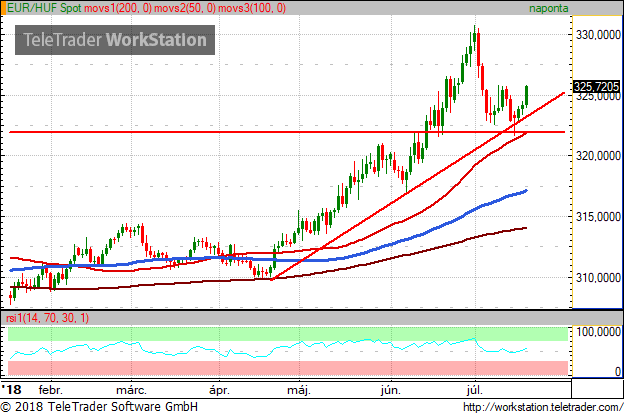
Task: Click the current price tag 325,7205
Action: [596, 86]
